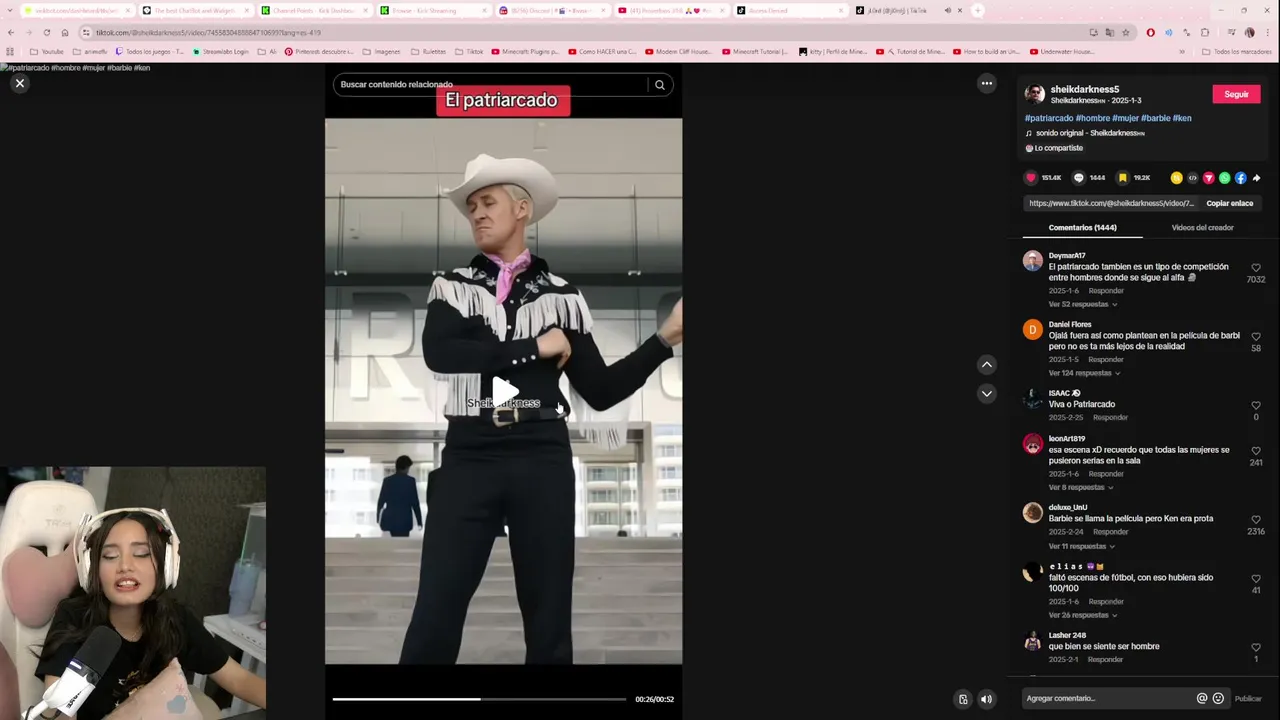Click Responder under Lasher 248's comment
Screen dimensions: 1280x720
(x=1105, y=660)
